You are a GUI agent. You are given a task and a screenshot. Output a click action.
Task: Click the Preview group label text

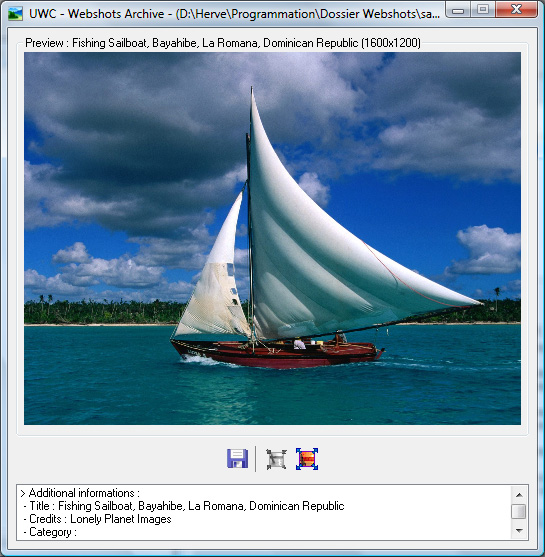pos(223,43)
